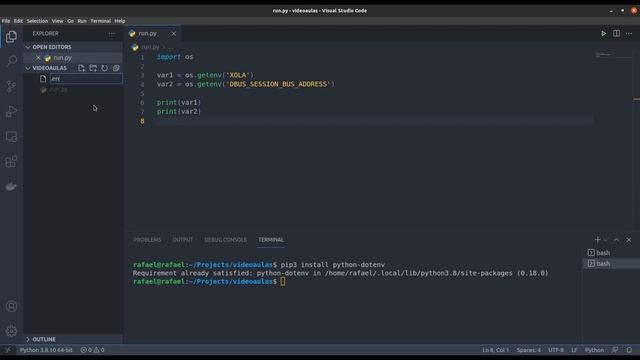Open the Go menu
Screen dimensions: 640x360
[71, 21]
